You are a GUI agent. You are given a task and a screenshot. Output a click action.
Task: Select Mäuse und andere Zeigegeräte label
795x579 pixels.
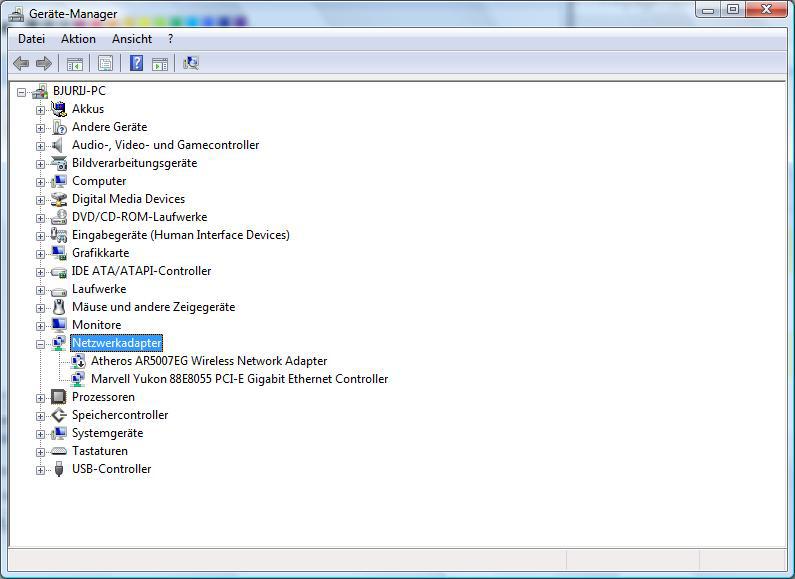(154, 307)
